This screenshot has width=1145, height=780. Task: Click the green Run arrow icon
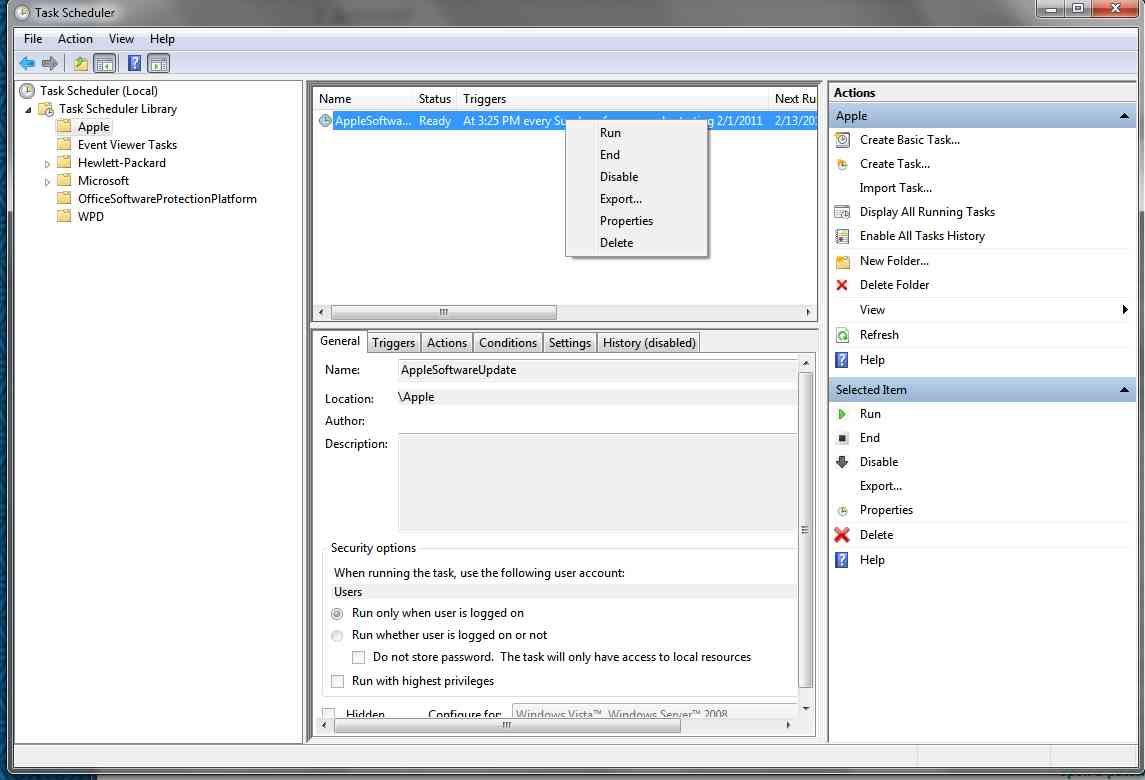click(x=842, y=414)
